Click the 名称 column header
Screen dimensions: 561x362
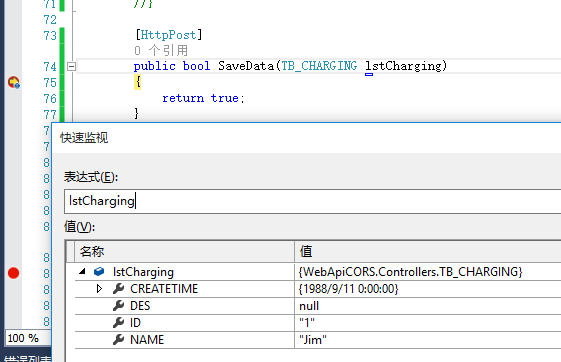point(185,251)
